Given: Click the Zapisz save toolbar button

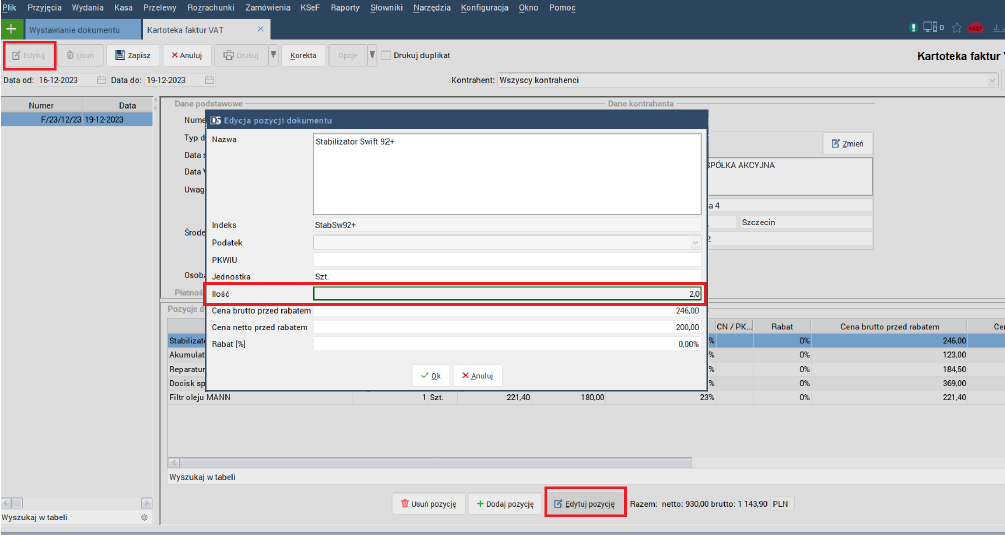Looking at the screenshot, I should click(132, 56).
